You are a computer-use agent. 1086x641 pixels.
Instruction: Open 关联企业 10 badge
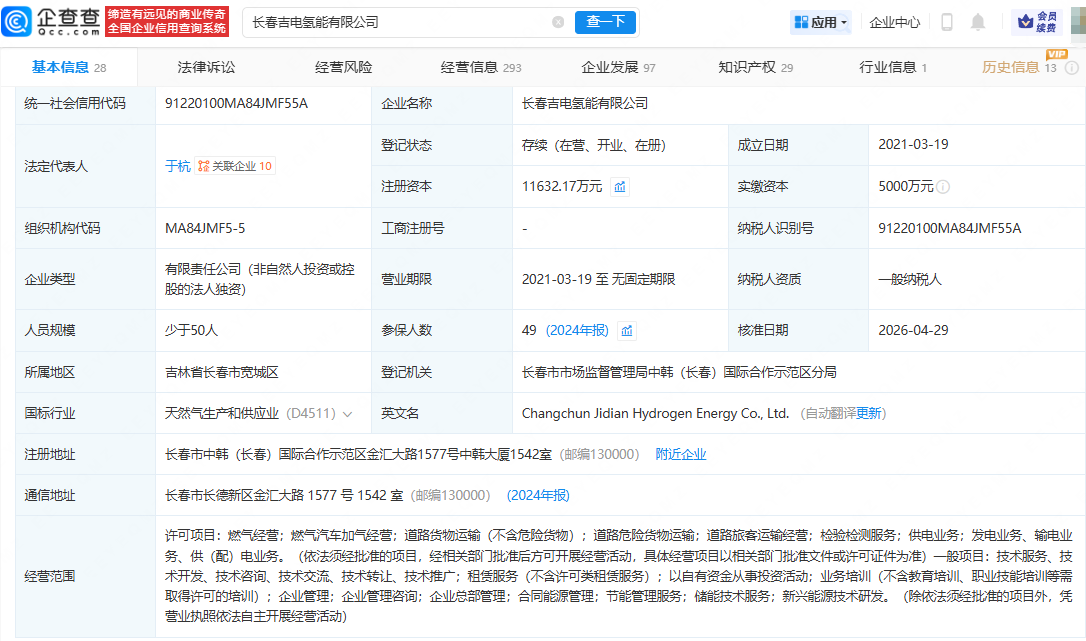235,166
